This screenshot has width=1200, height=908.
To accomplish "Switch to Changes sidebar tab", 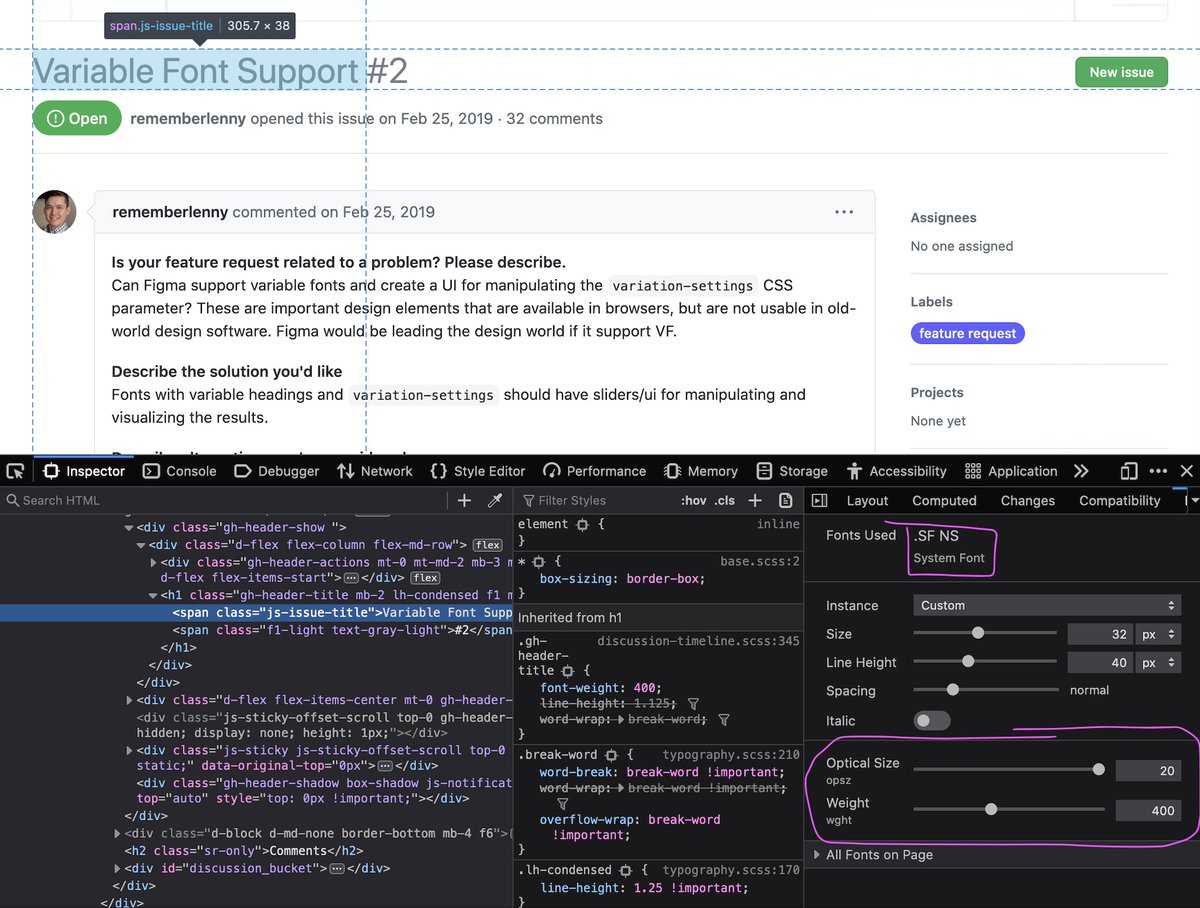I will click(x=1028, y=500).
